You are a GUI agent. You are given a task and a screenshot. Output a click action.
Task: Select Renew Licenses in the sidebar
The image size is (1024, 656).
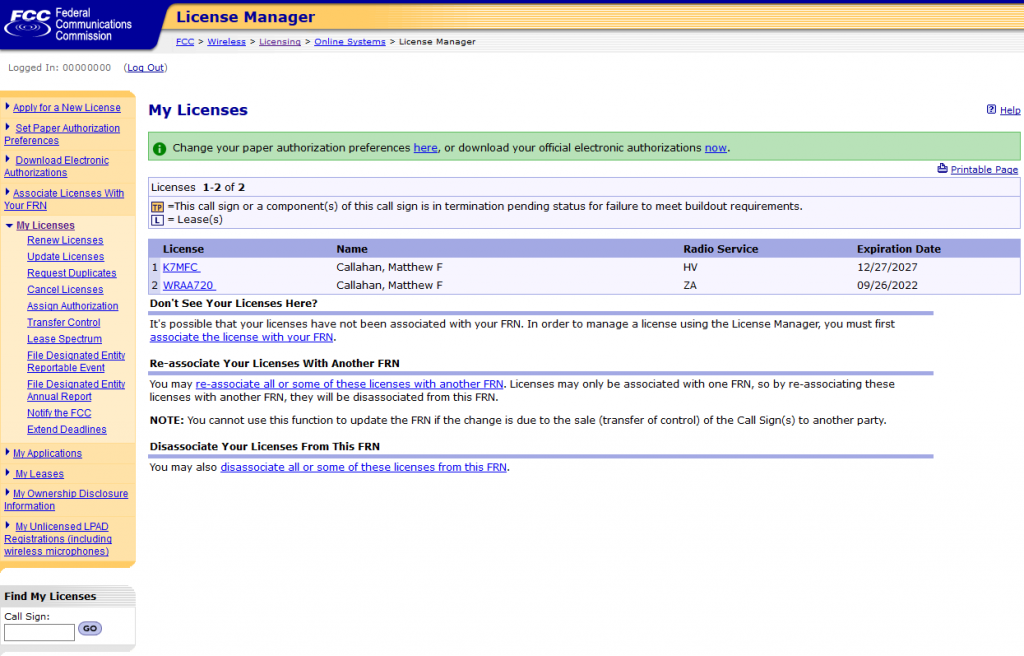[x=64, y=240]
